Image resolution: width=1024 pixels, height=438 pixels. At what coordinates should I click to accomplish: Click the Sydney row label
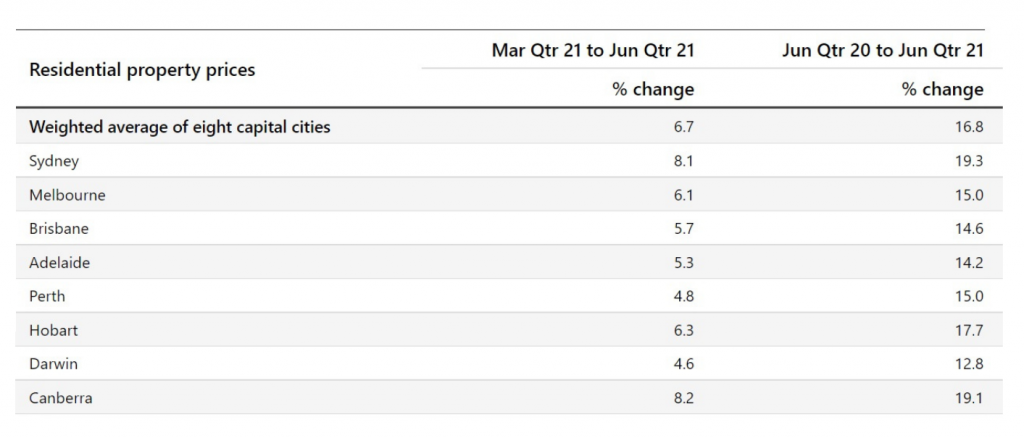click(54, 161)
